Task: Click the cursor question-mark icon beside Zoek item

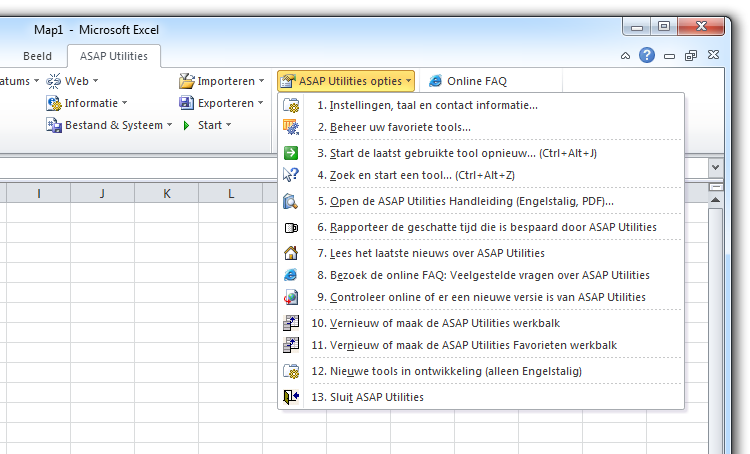Action: 291,175
